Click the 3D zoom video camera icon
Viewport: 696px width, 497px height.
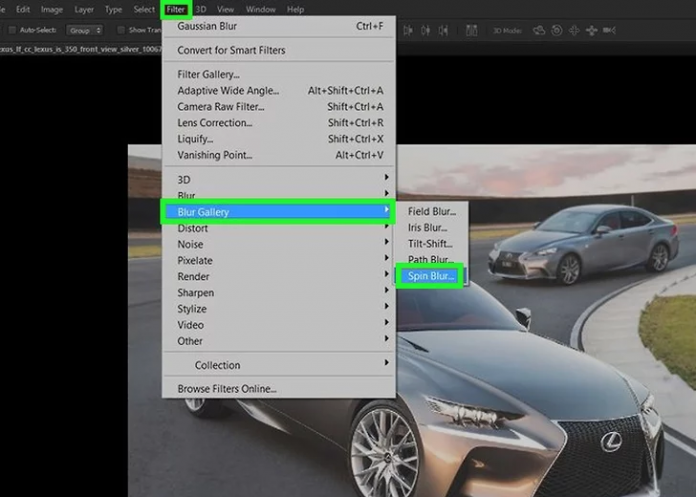coord(610,30)
